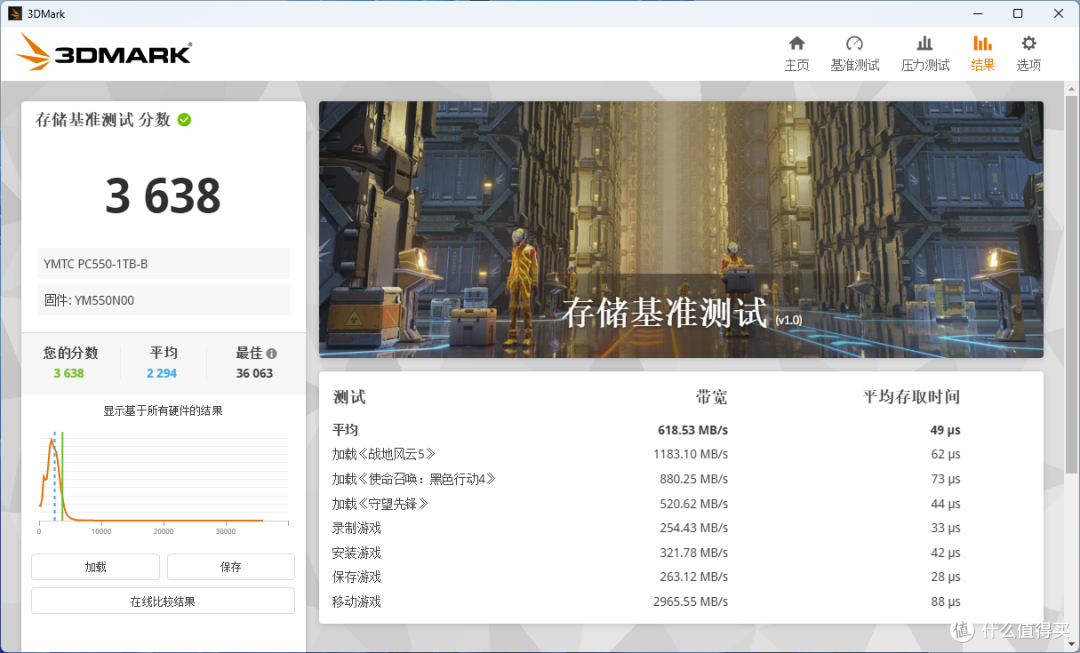Minimize the 3DMark window
This screenshot has width=1080, height=653.
[x=977, y=14]
